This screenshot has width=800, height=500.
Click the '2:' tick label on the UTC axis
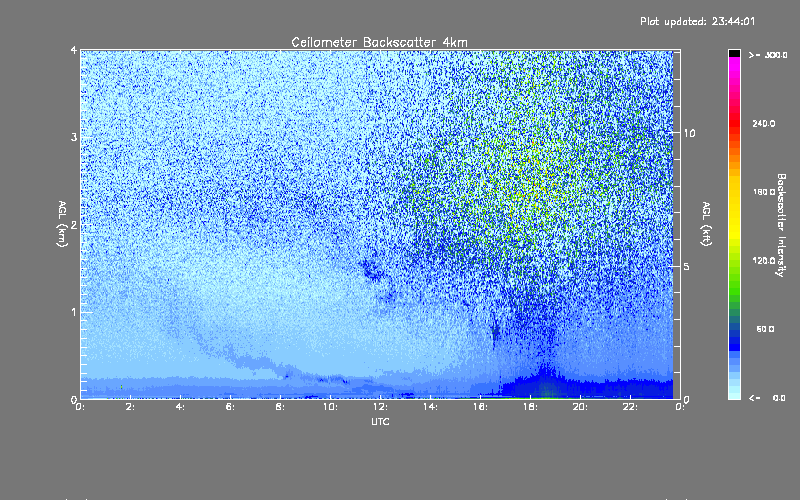click(x=131, y=407)
